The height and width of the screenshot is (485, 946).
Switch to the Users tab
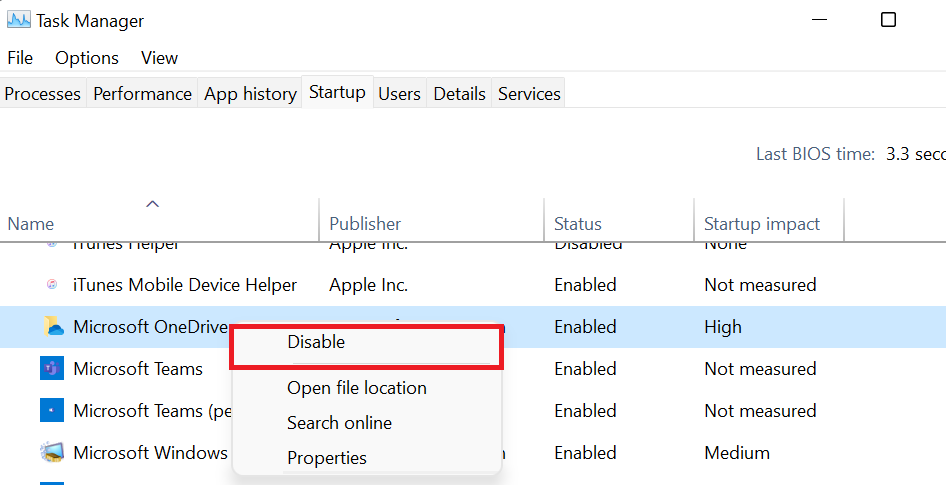pos(399,94)
